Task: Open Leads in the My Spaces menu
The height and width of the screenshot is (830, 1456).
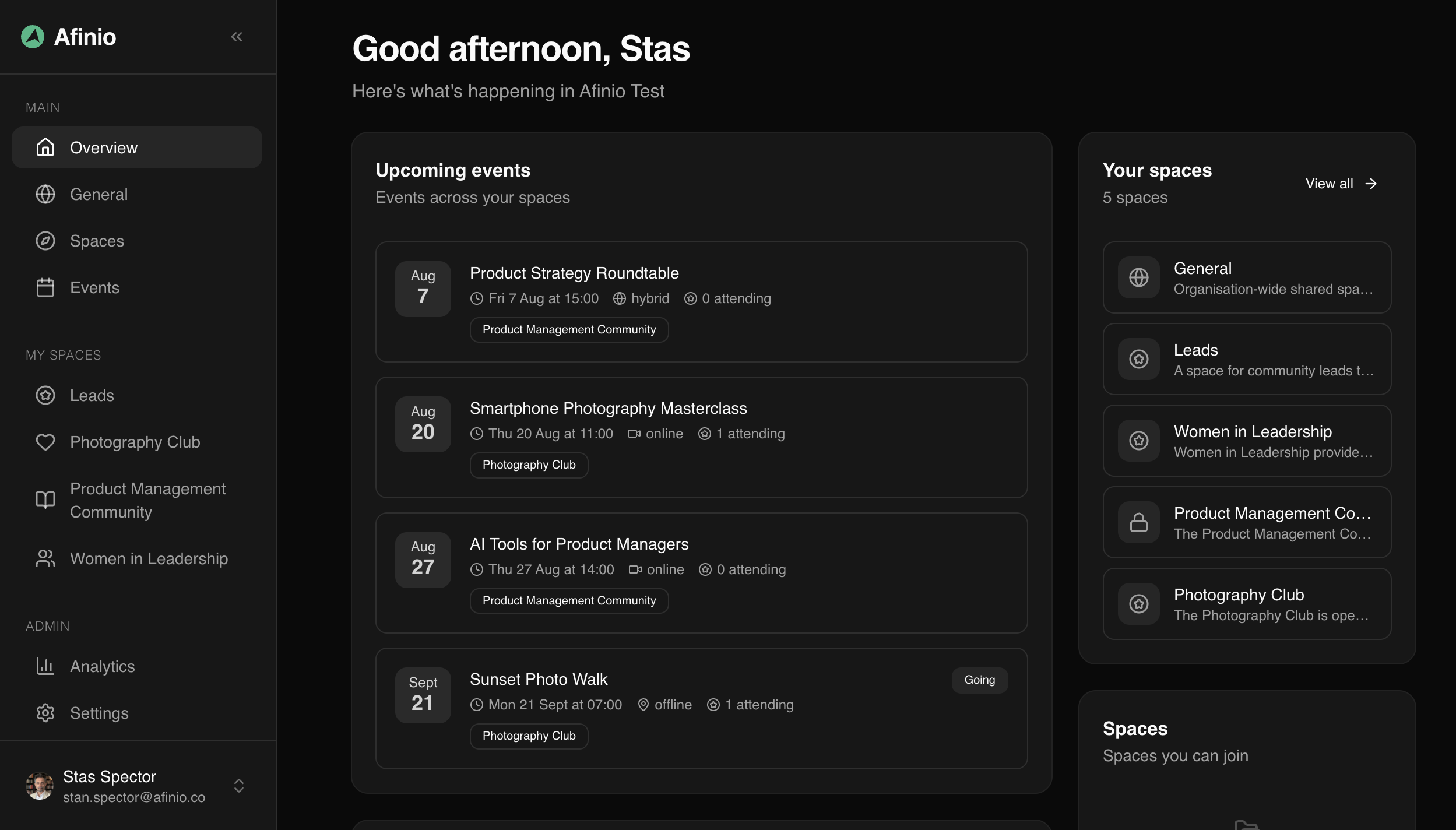Action: [x=137, y=396]
